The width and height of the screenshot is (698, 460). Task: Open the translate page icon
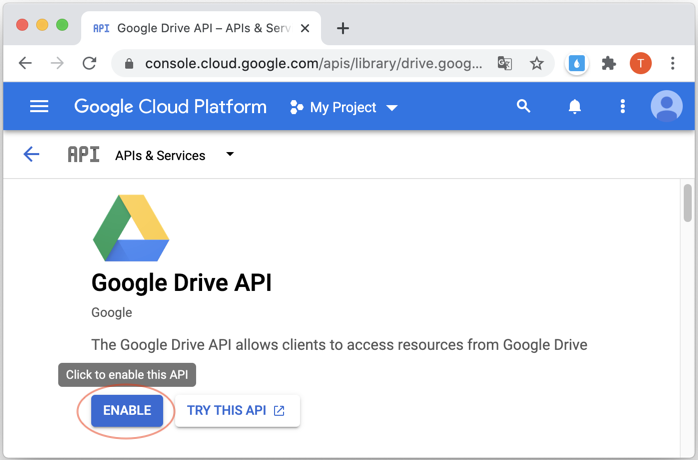[x=505, y=63]
